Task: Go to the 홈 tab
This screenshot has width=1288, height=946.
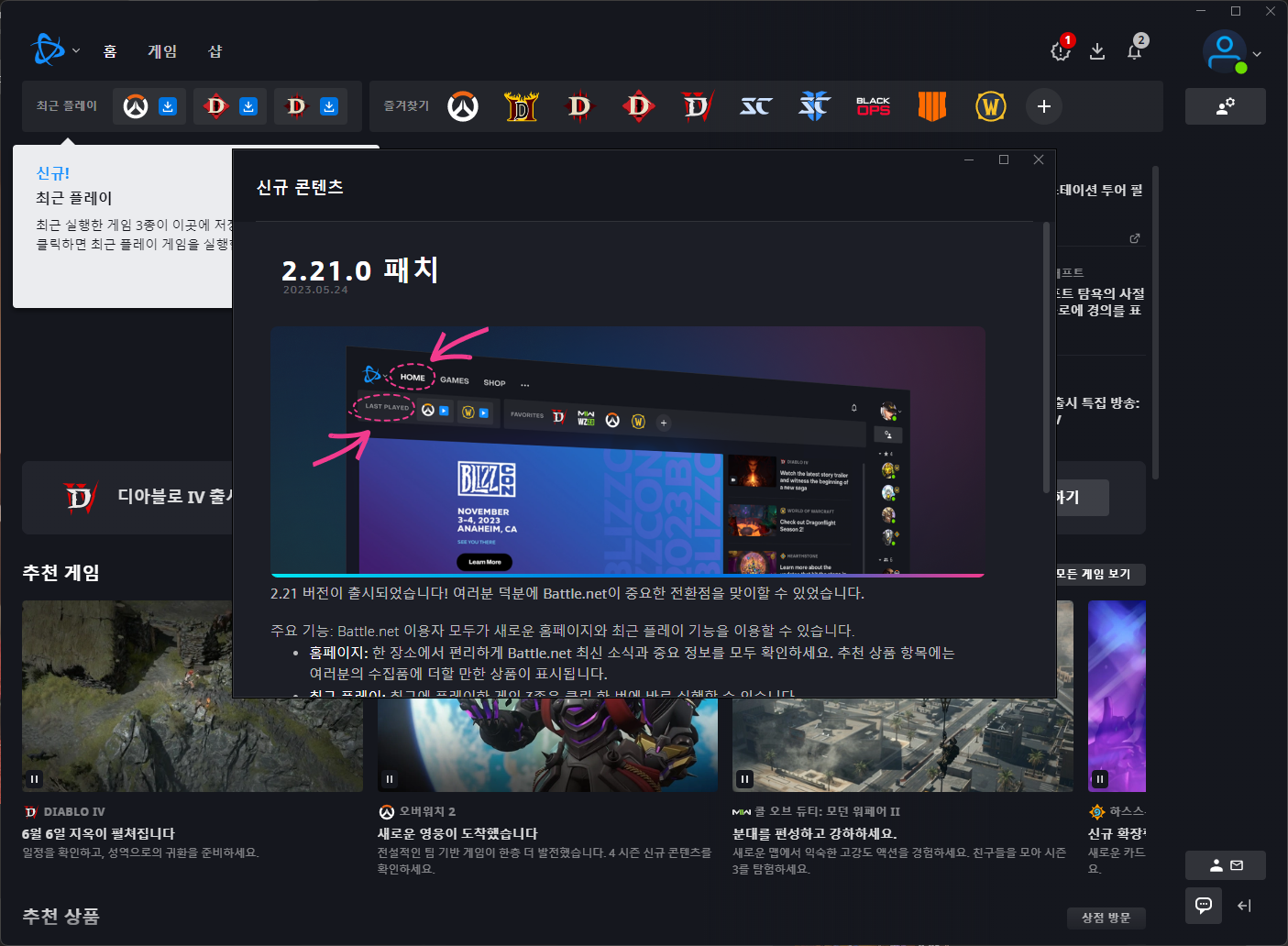Action: (x=110, y=51)
